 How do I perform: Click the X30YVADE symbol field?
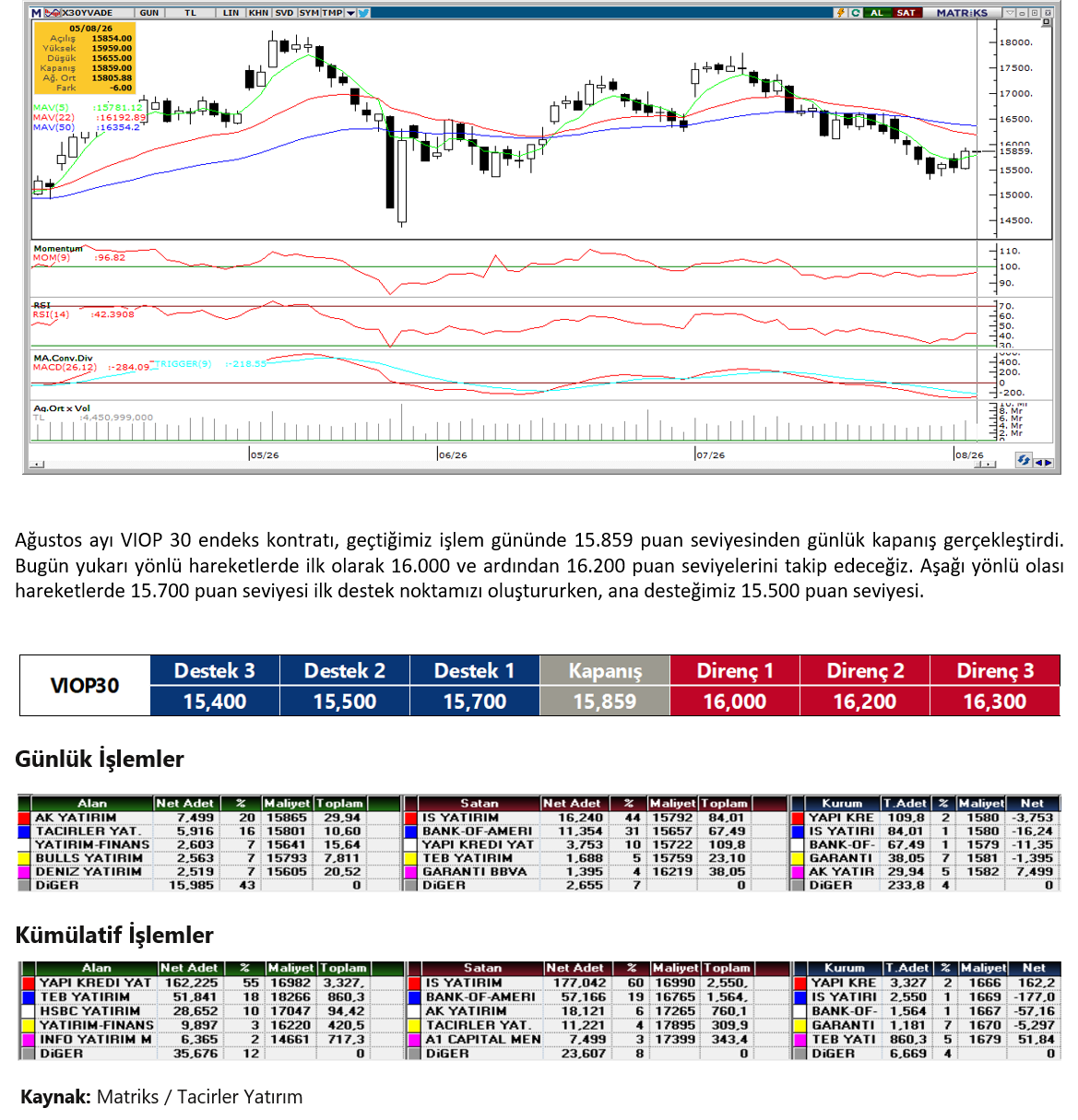97,13
